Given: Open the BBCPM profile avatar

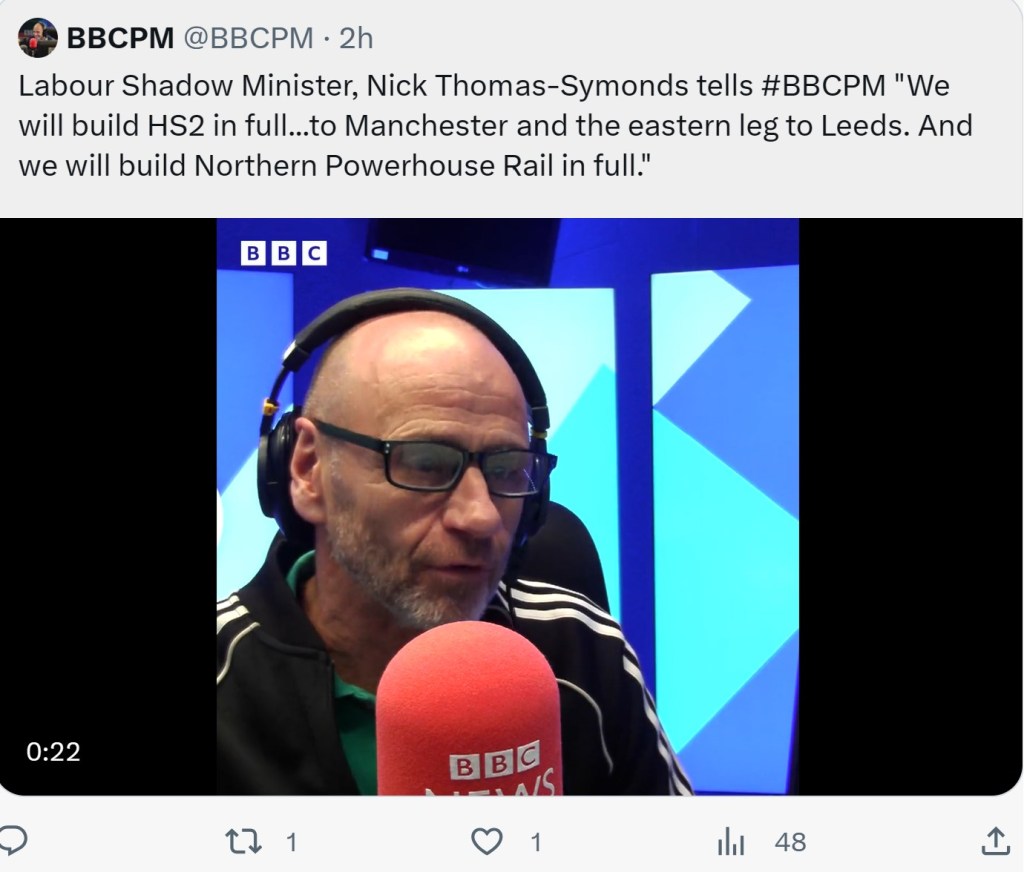Looking at the screenshot, I should (x=38, y=38).
